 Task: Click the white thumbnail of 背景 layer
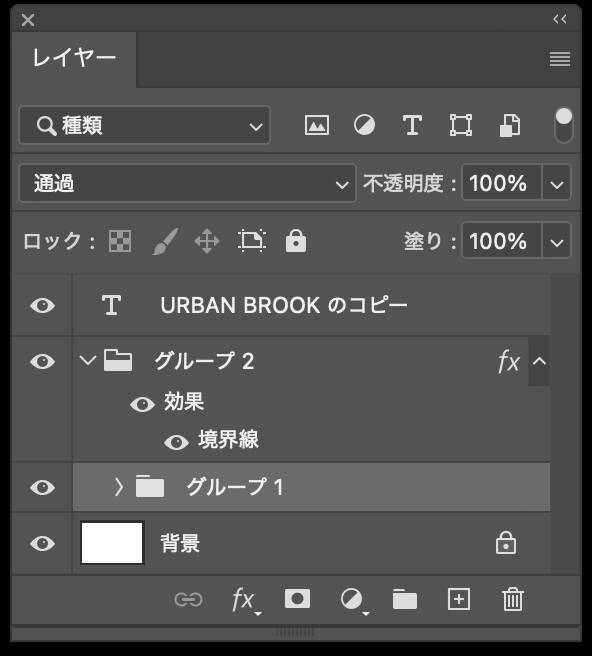pyautogui.click(x=112, y=543)
